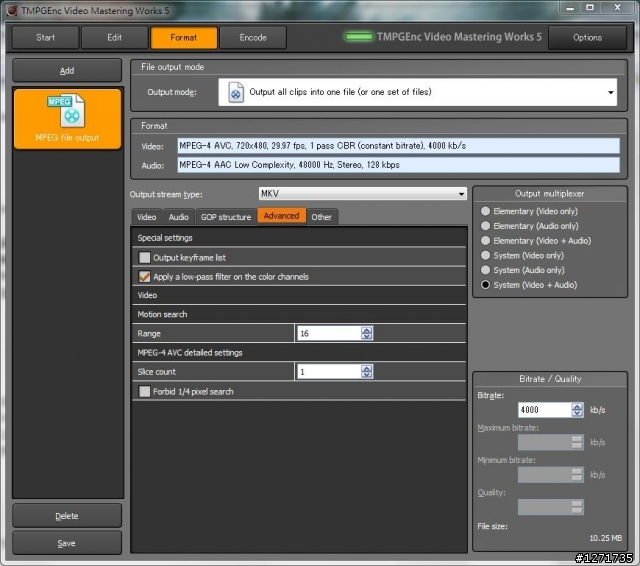Open the Other tab

[x=322, y=217]
